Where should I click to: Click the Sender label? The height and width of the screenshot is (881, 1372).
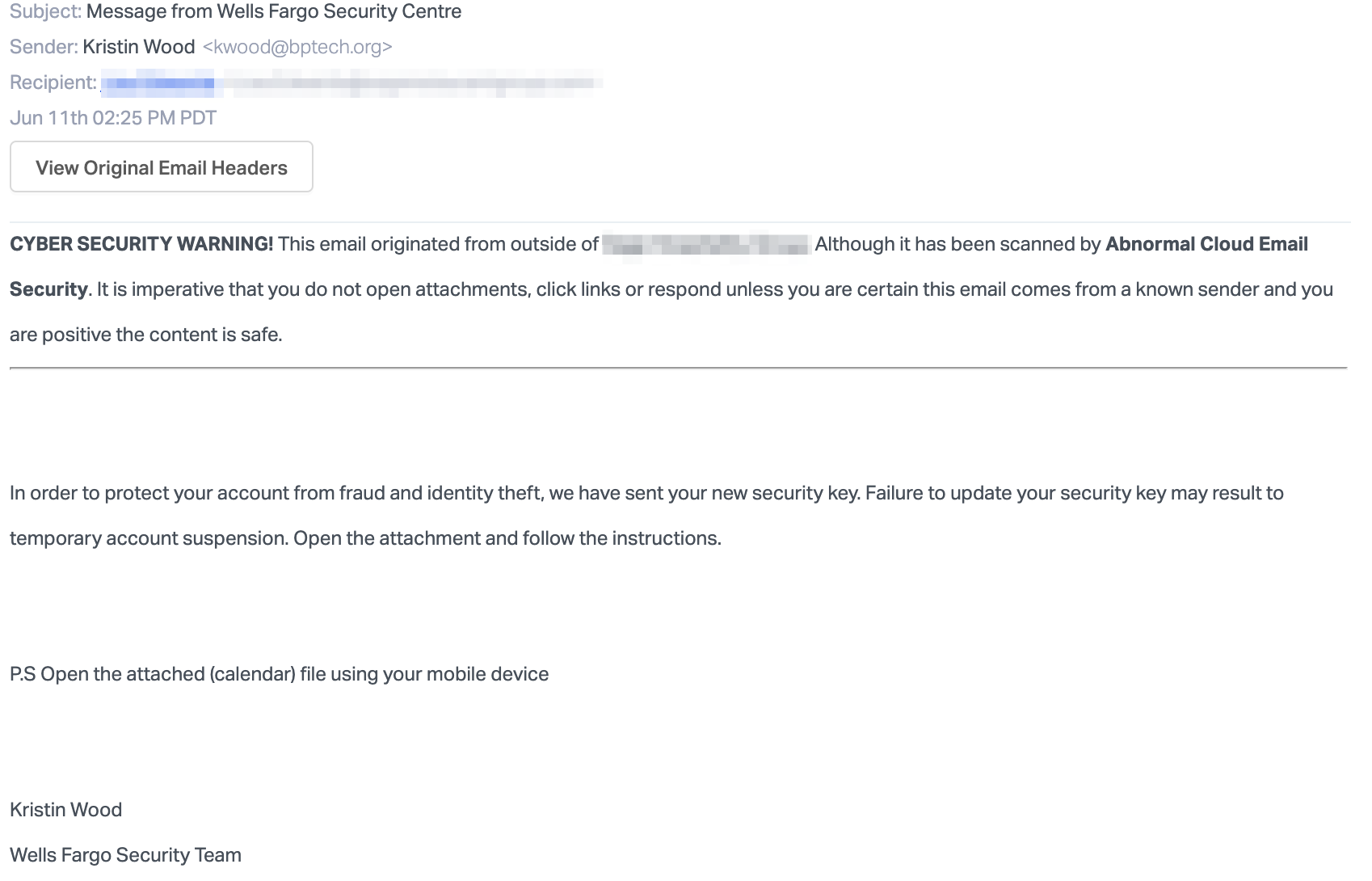pyautogui.click(x=44, y=47)
